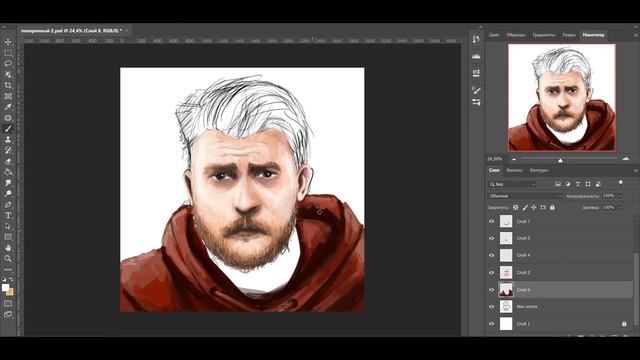Open the Navigator panel options menu
This screenshot has height=360, width=640.
click(x=636, y=35)
